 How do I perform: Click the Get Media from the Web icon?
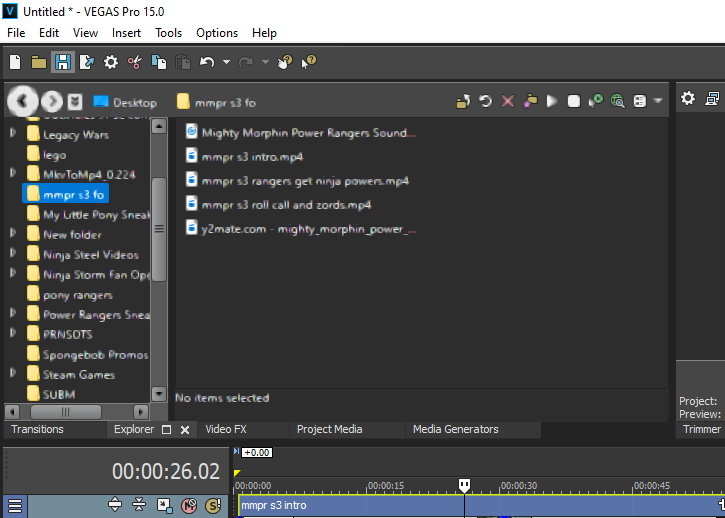pyautogui.click(x=618, y=101)
